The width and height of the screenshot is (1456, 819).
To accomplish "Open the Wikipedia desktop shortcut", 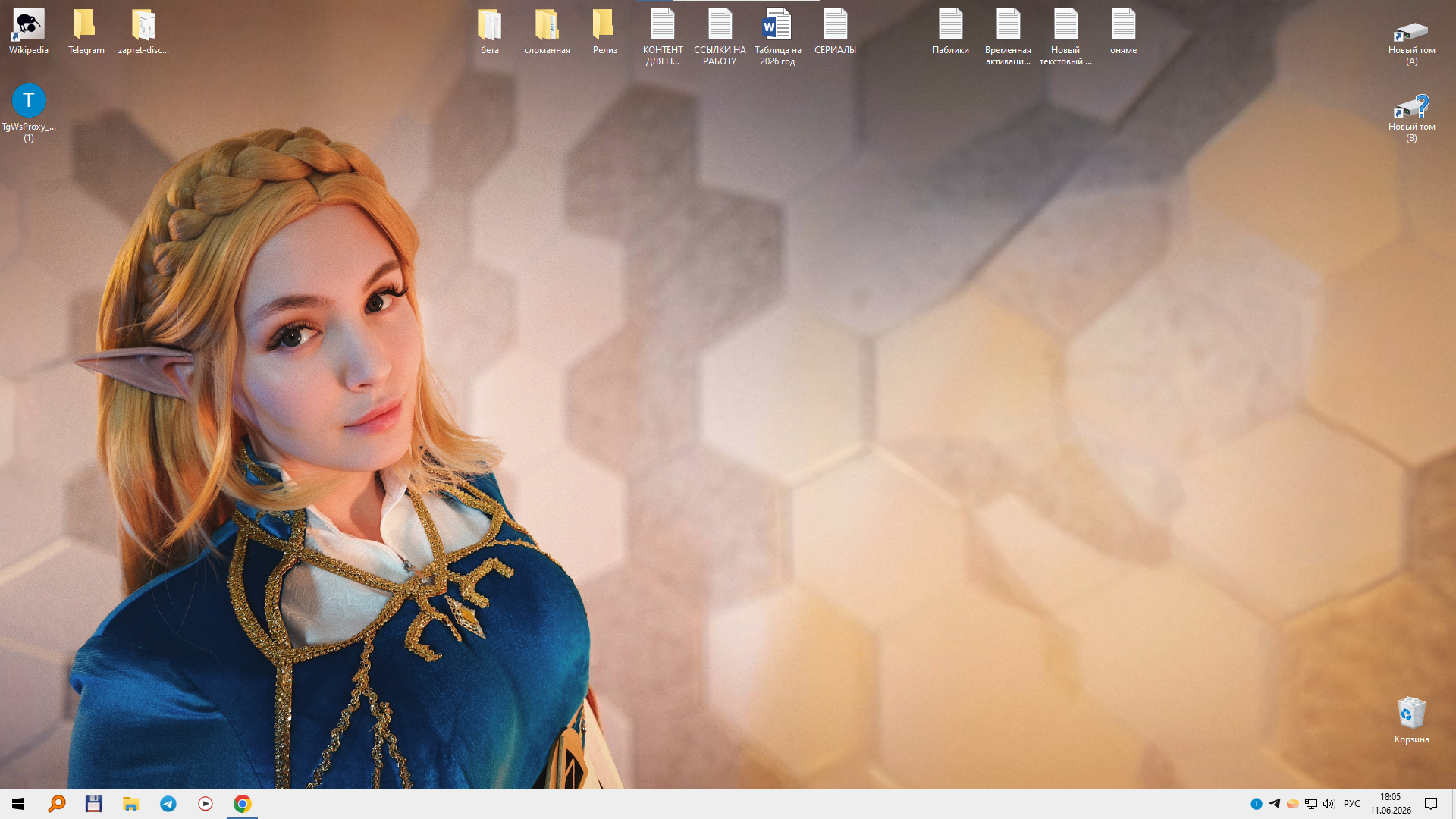I will (29, 32).
